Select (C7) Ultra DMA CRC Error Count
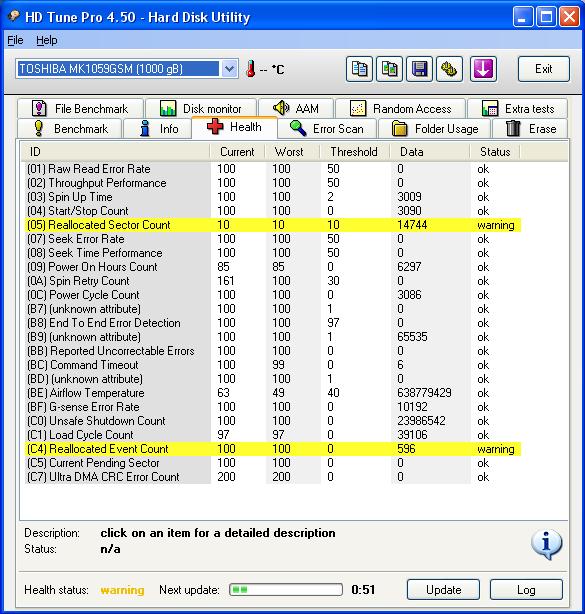This screenshot has height=614, width=585. [x=273, y=477]
